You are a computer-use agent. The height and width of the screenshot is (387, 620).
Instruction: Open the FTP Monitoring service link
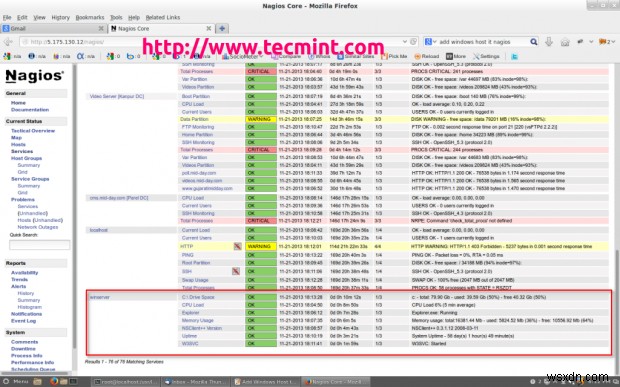tap(198, 127)
